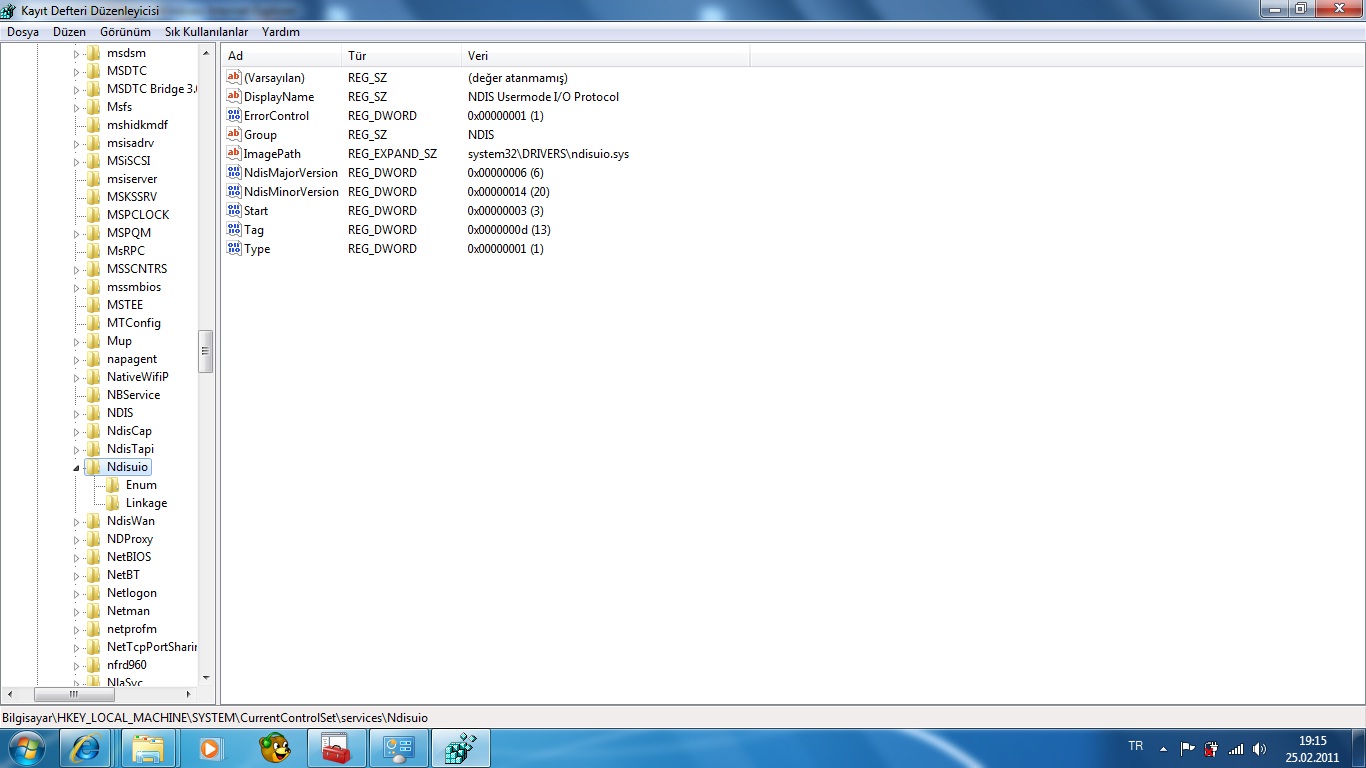Click the 0x0000000d (13) data cell
The width and height of the screenshot is (1366, 768).
[509, 230]
